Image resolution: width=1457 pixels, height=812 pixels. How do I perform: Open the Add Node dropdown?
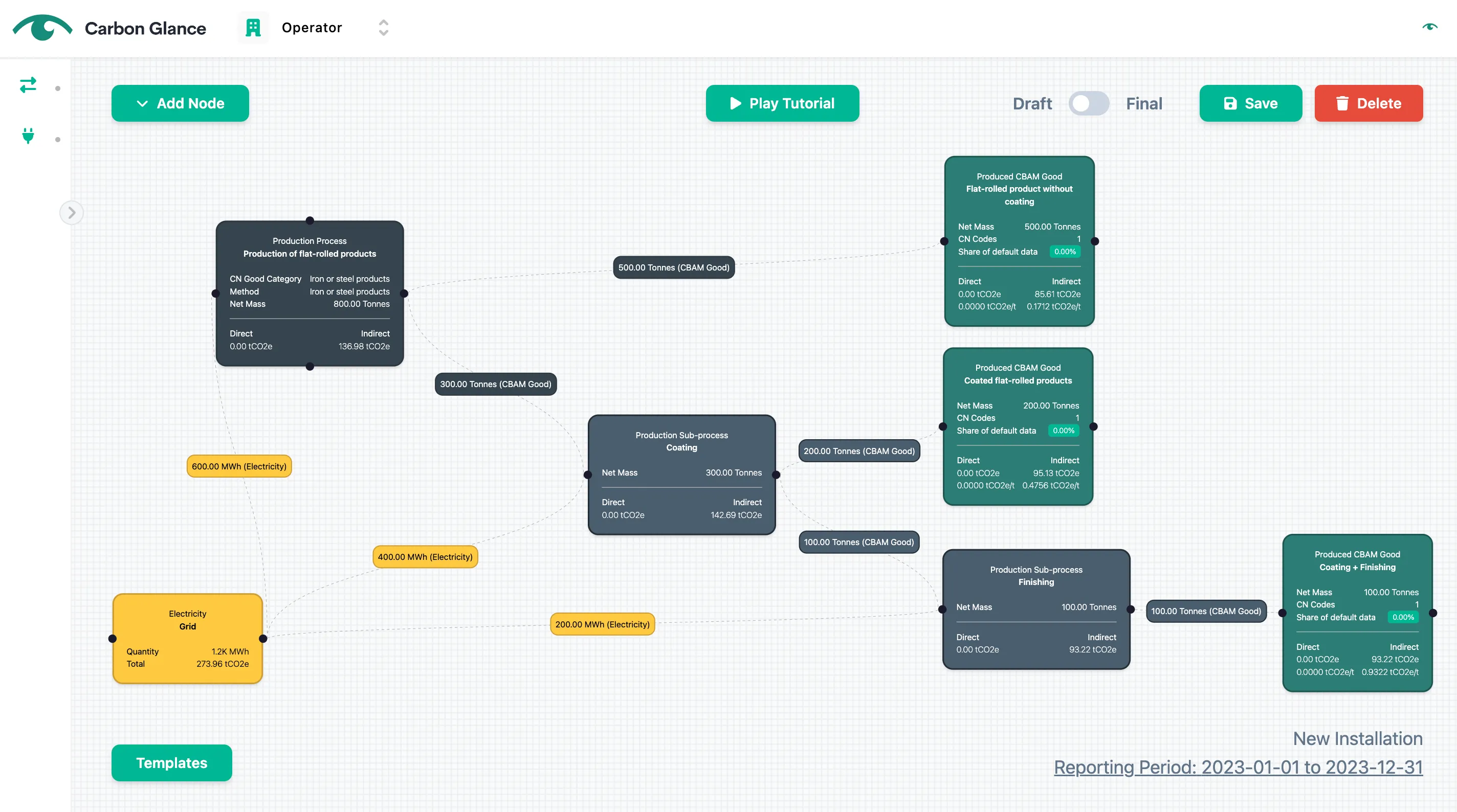180,103
